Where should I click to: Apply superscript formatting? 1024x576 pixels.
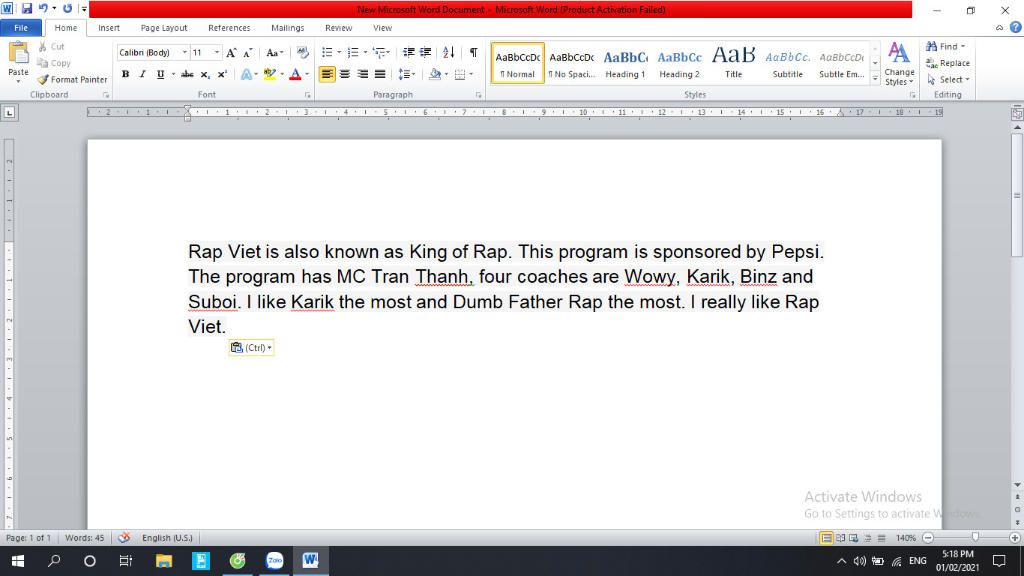coord(222,74)
